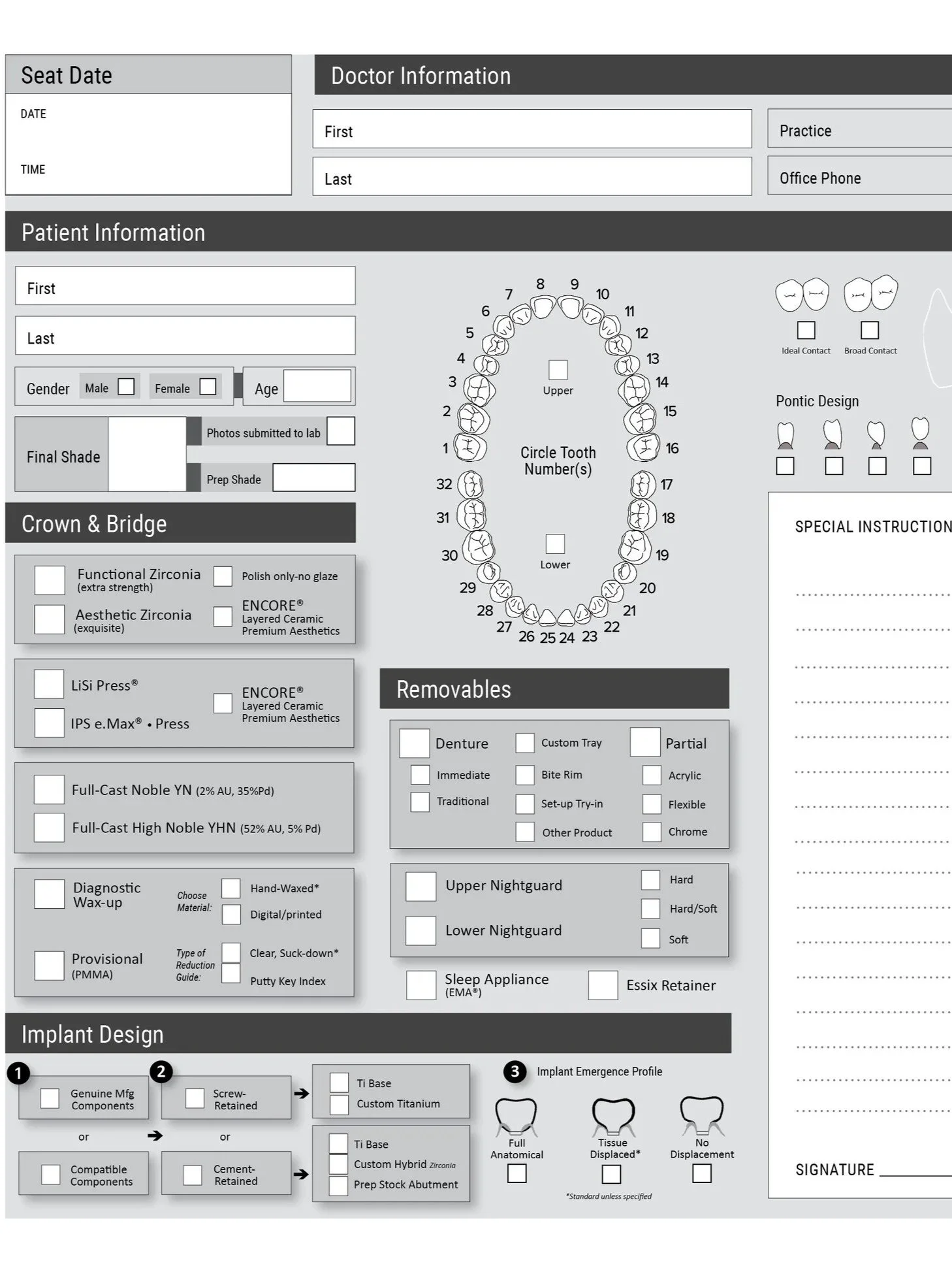Select Aesthetic Zirconia checkbox
This screenshot has height=1270, width=952.
click(50, 619)
